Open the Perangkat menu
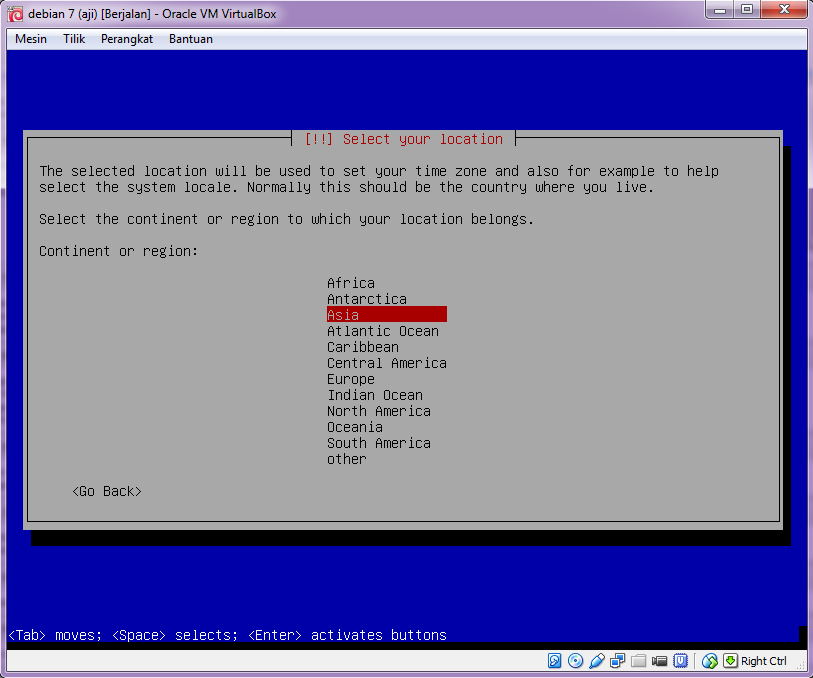This screenshot has height=678, width=813. pos(127,39)
